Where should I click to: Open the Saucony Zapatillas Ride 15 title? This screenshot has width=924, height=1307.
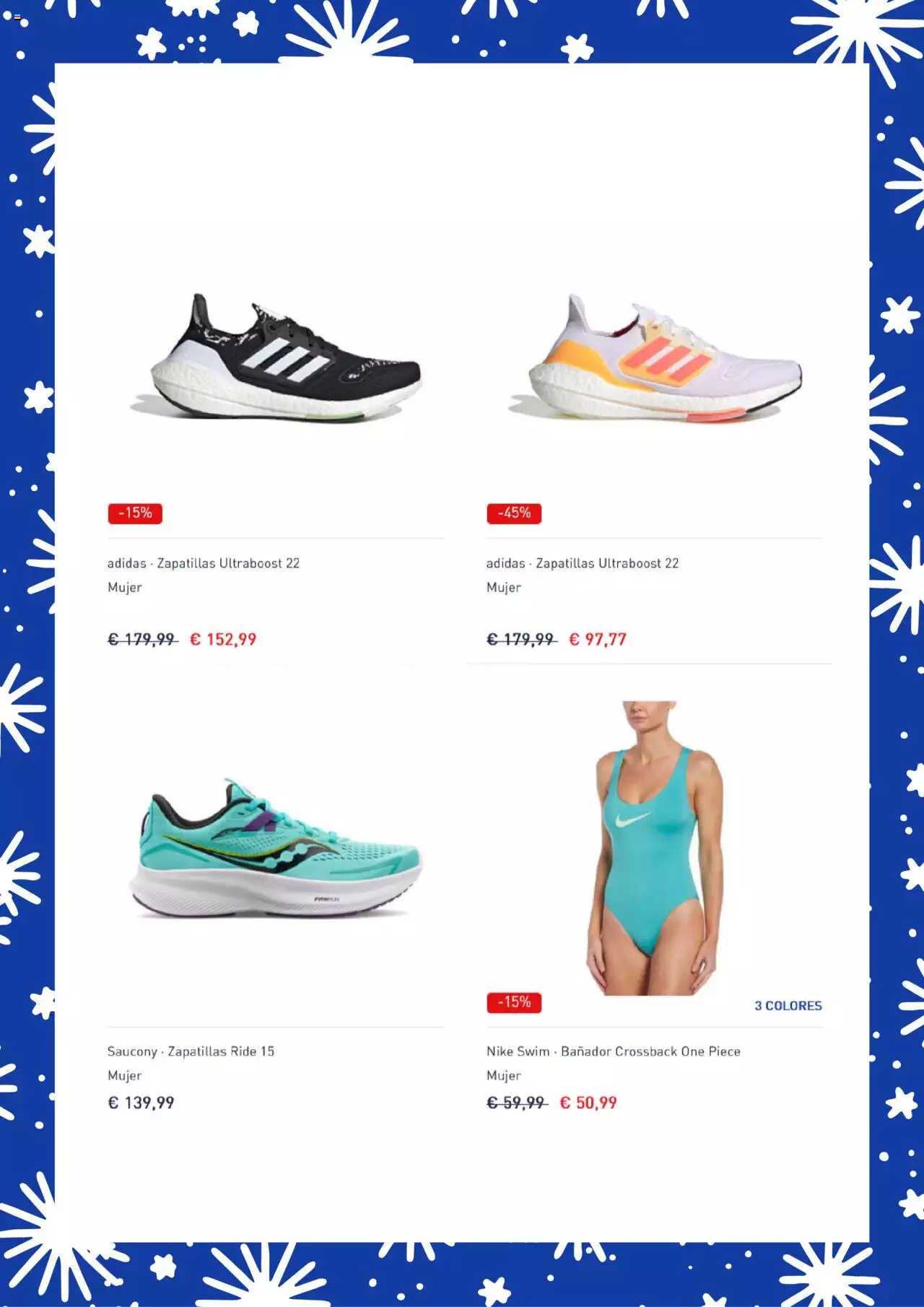click(191, 1051)
